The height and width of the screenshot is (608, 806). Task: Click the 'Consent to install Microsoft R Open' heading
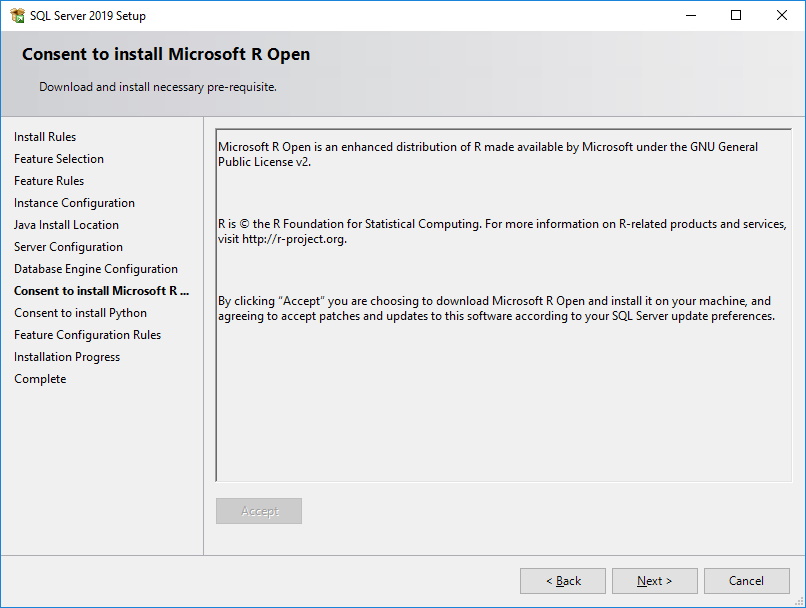click(x=166, y=54)
